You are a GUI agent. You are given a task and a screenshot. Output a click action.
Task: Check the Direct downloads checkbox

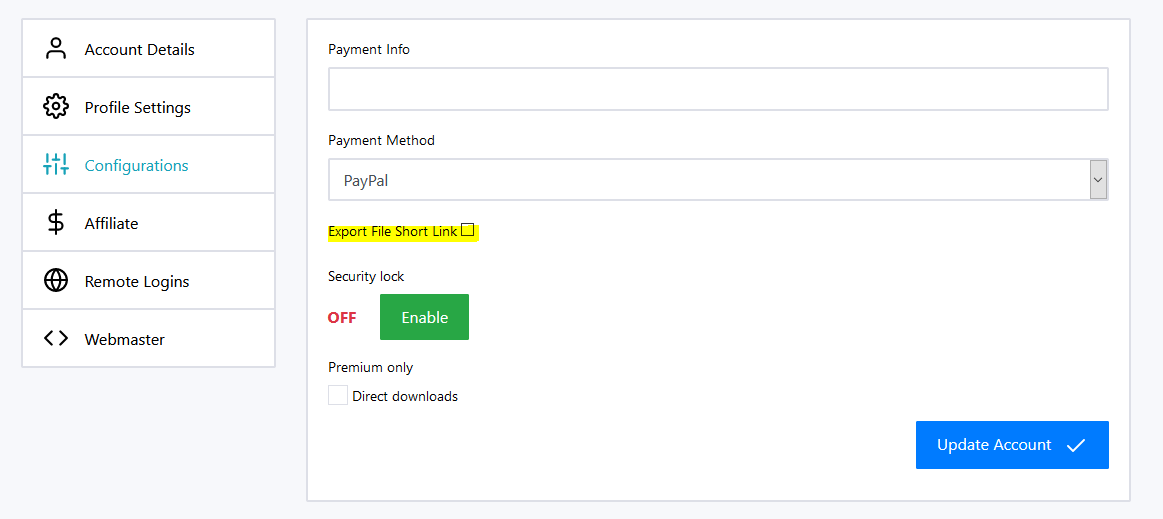click(x=338, y=396)
